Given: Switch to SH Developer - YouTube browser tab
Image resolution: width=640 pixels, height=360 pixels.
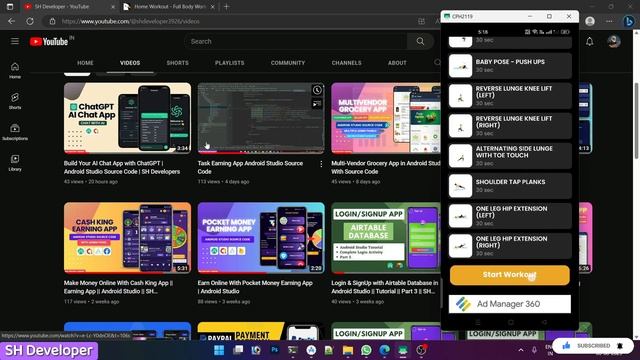Looking at the screenshot, I should point(69,7).
